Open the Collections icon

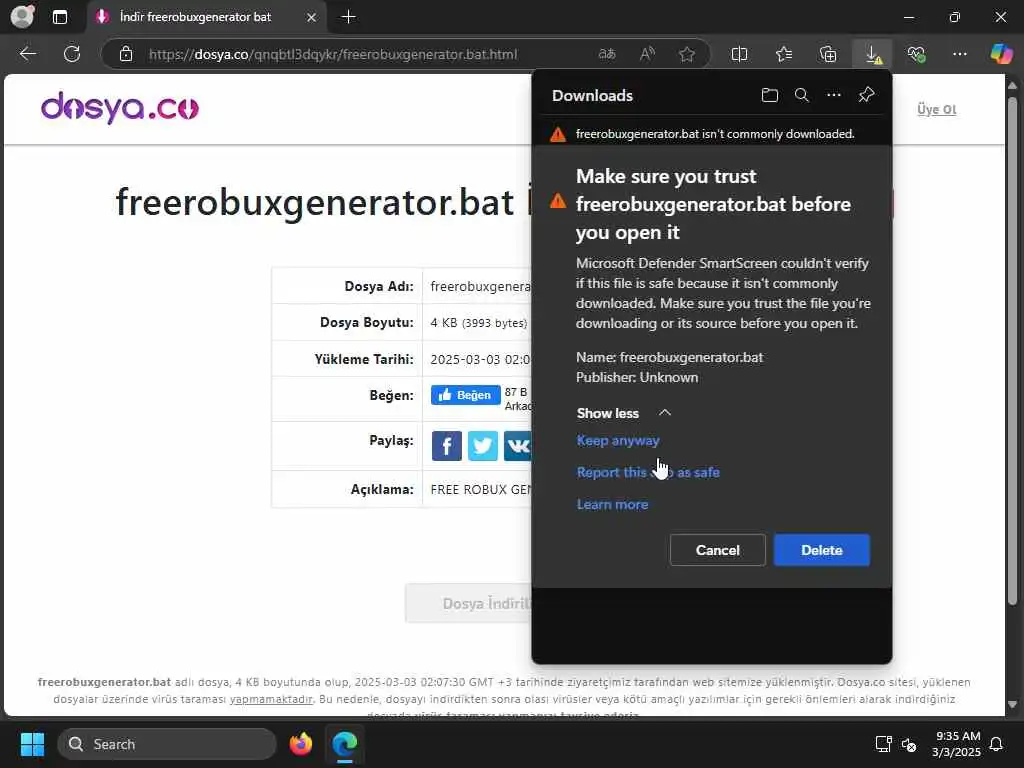point(827,54)
